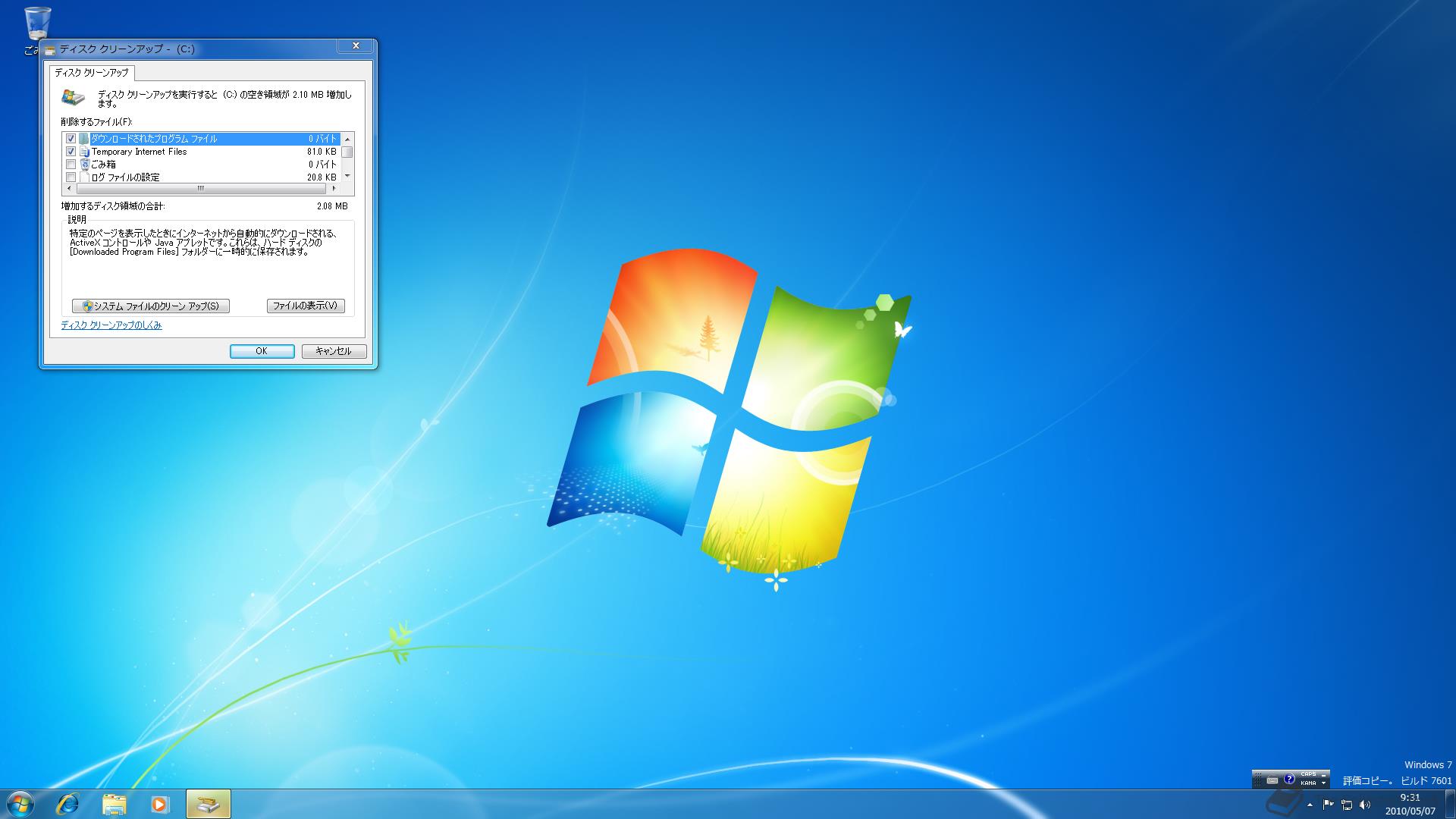Select the Recycle Bin desktop icon
Viewport: 1456px width, 819px height.
pos(36,30)
